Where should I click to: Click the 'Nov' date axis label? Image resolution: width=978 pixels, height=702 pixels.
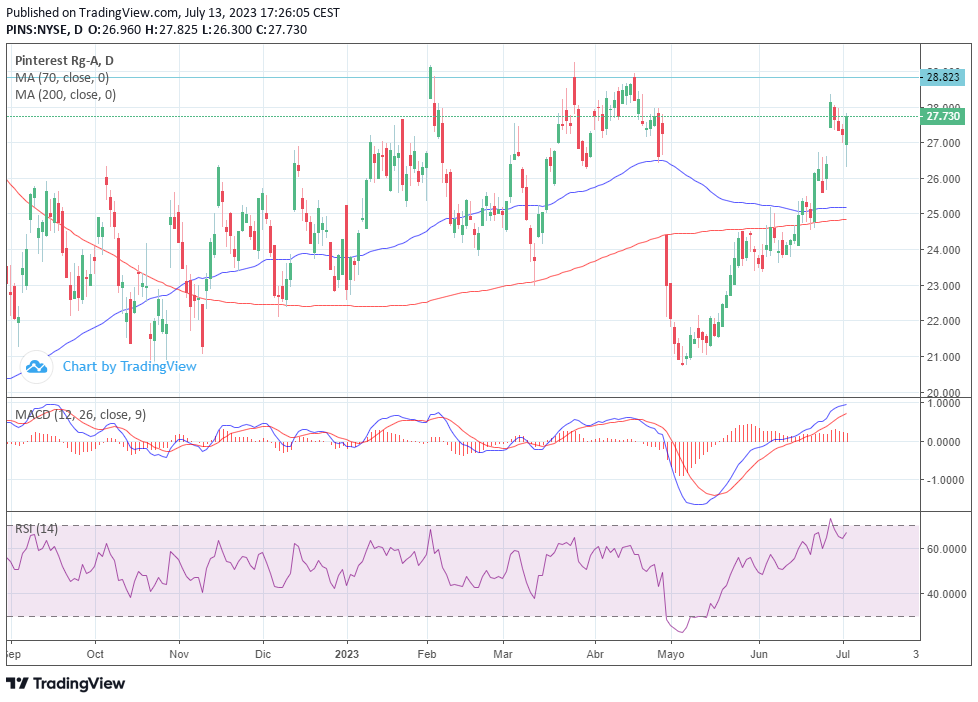coord(179,654)
